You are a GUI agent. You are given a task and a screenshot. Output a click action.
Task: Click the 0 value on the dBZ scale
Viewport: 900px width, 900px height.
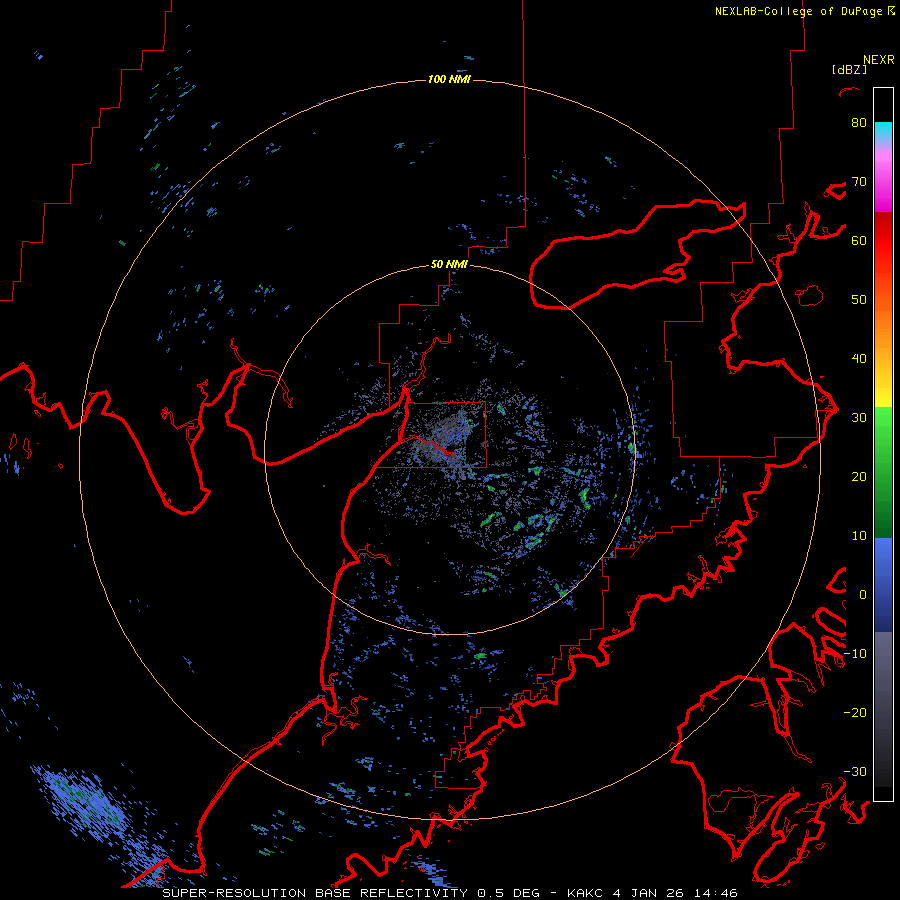863,595
